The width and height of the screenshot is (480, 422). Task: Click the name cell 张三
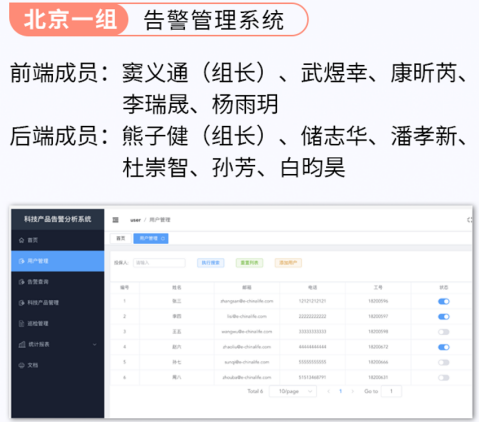click(177, 301)
